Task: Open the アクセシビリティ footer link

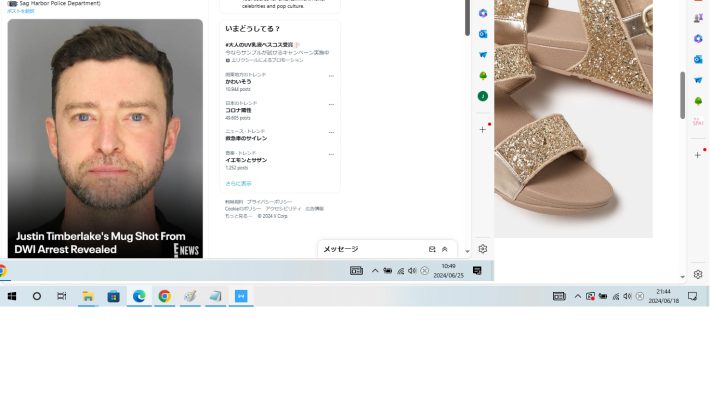Action: (283, 209)
